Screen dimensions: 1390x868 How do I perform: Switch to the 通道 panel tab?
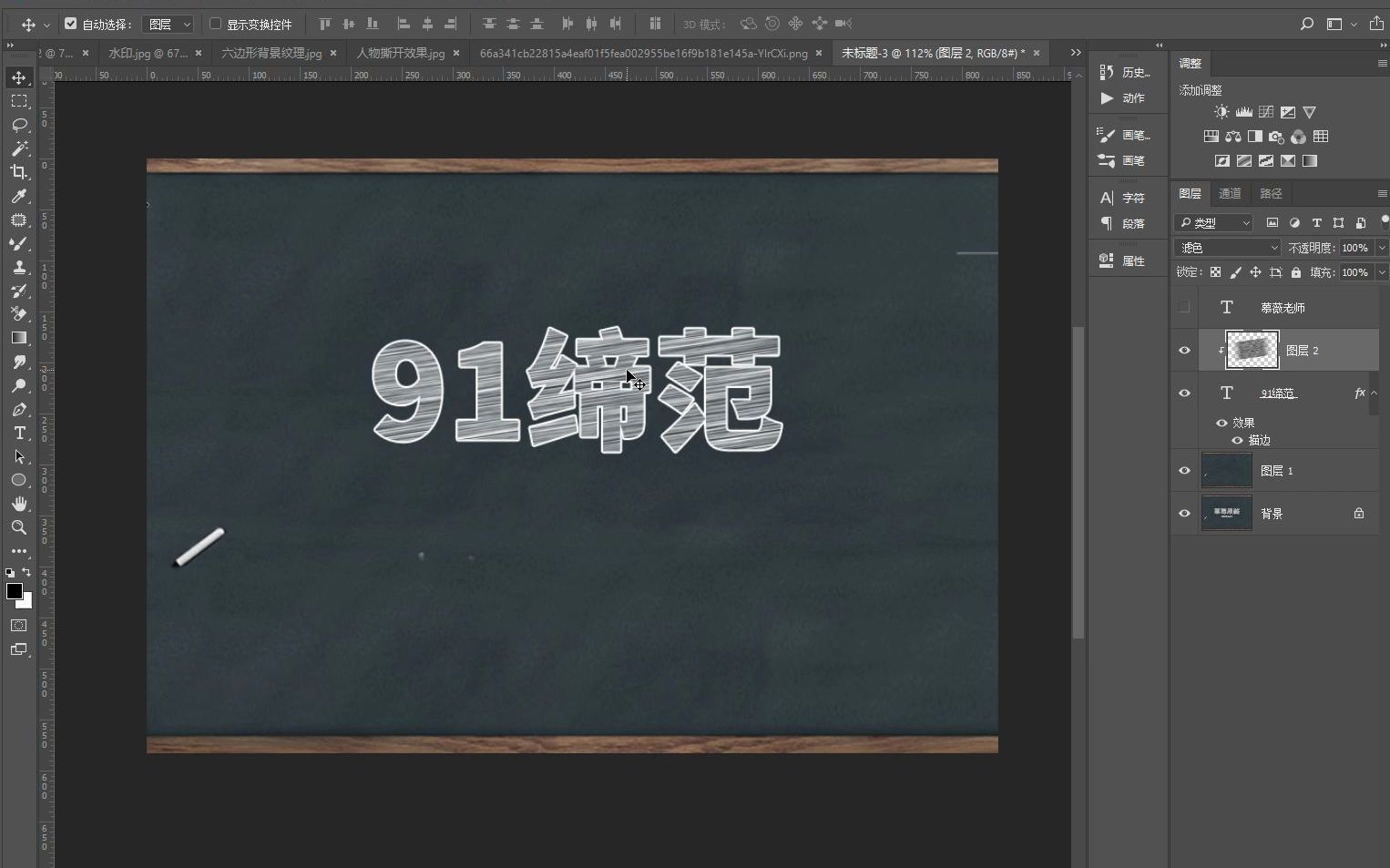[1230, 193]
